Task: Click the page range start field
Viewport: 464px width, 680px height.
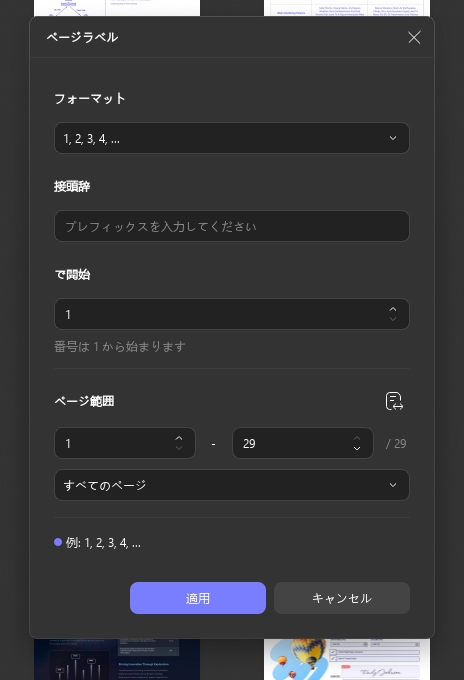Action: pyautogui.click(x=125, y=443)
